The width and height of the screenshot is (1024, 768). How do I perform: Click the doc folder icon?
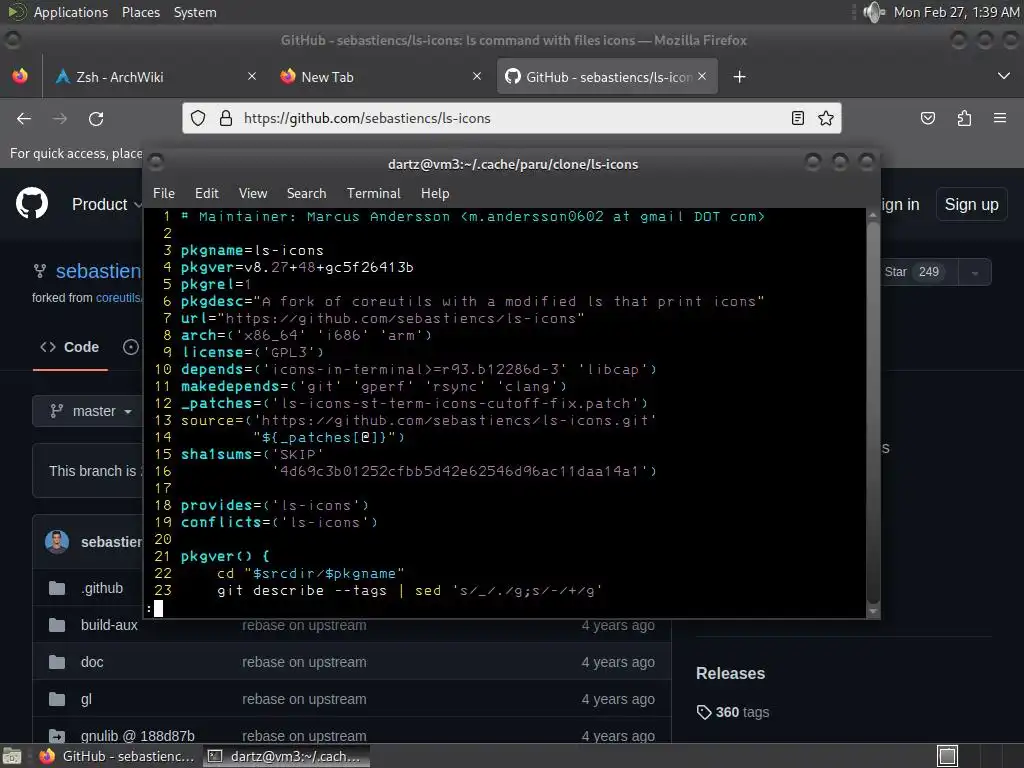(x=57, y=662)
